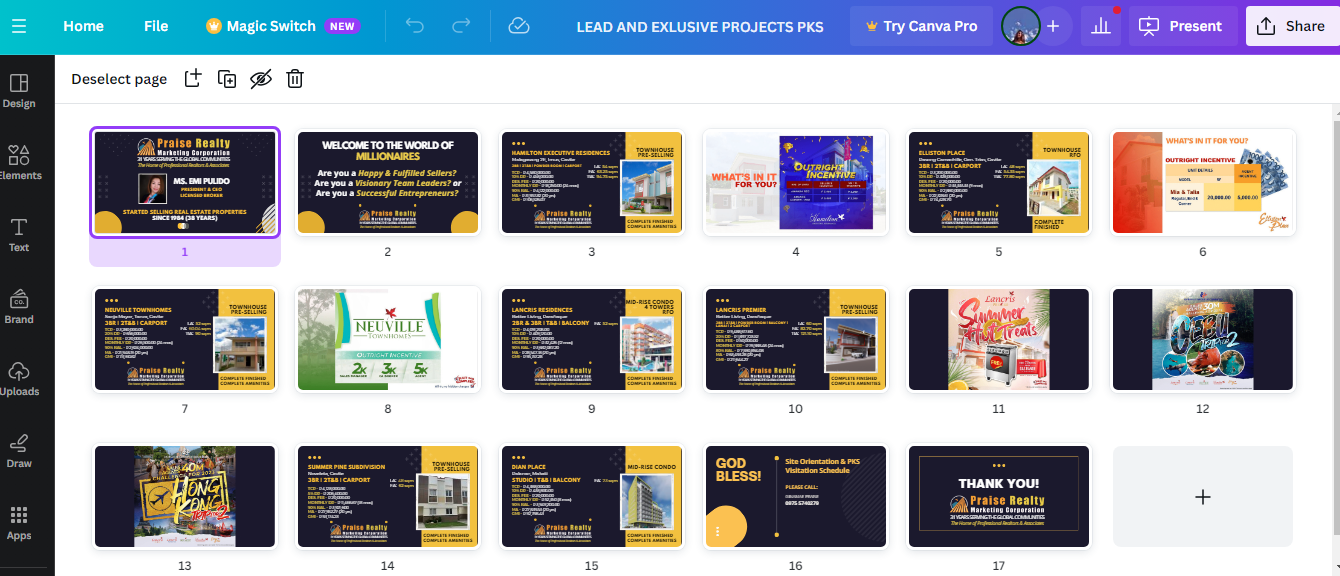Screen dimensions: 1340x576
Task: Open the Text panel
Action: (x=19, y=235)
